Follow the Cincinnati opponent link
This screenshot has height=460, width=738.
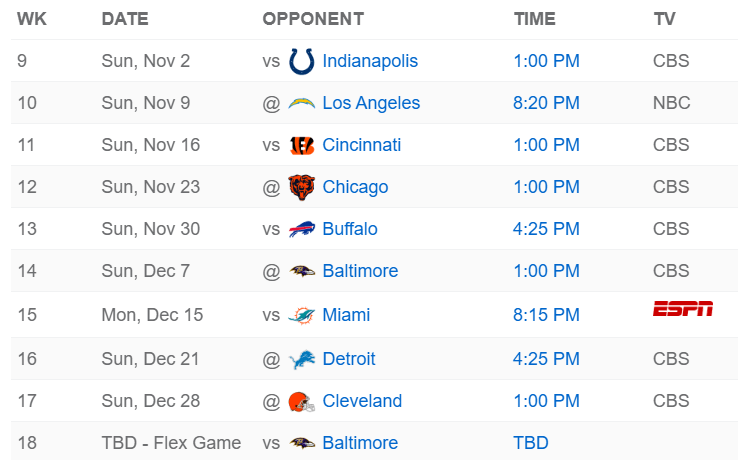pos(361,145)
